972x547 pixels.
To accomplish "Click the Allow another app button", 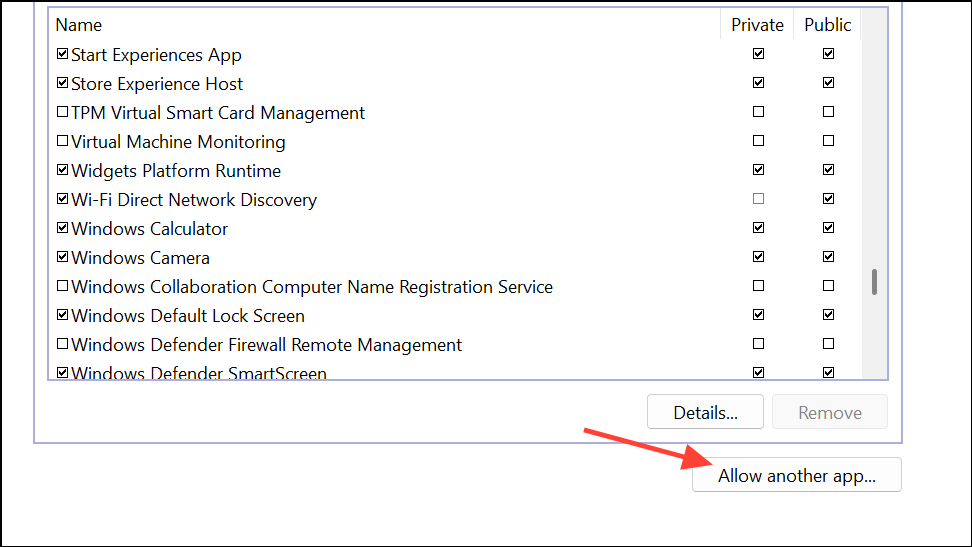I will (x=797, y=475).
